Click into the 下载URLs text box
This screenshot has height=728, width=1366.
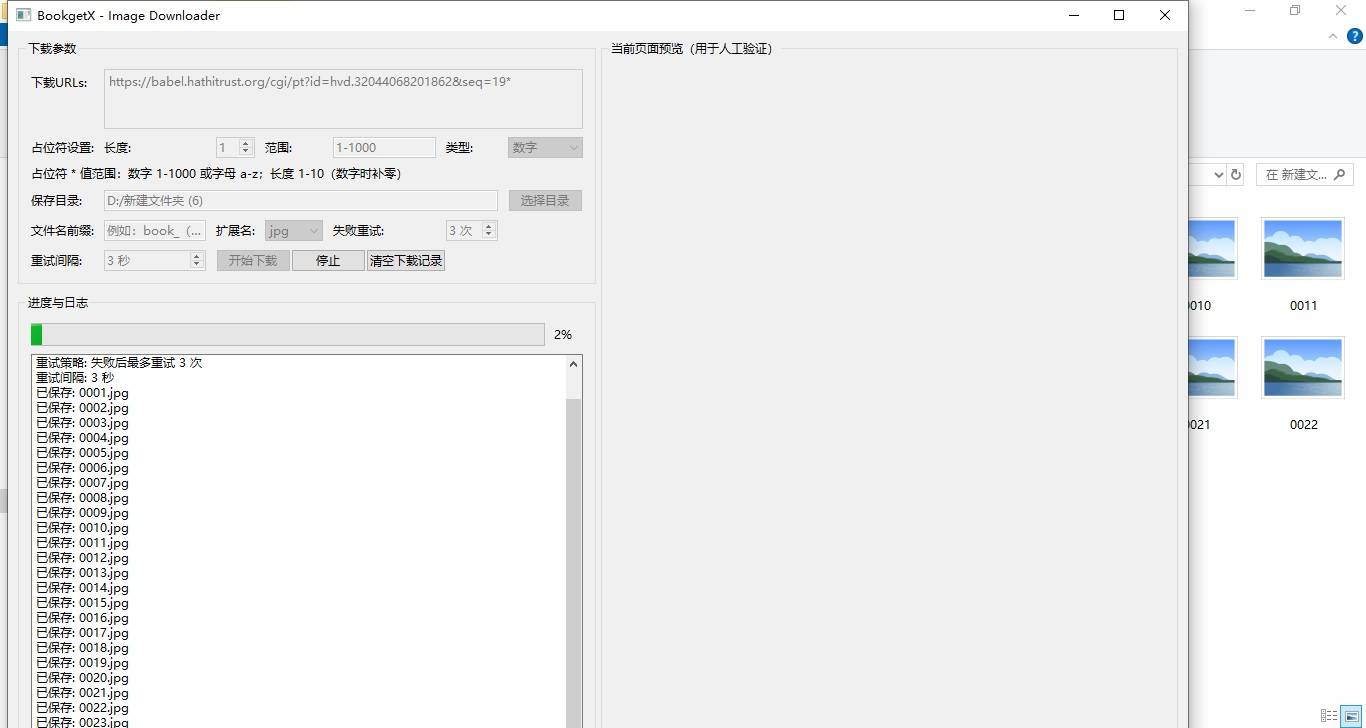pyautogui.click(x=343, y=98)
